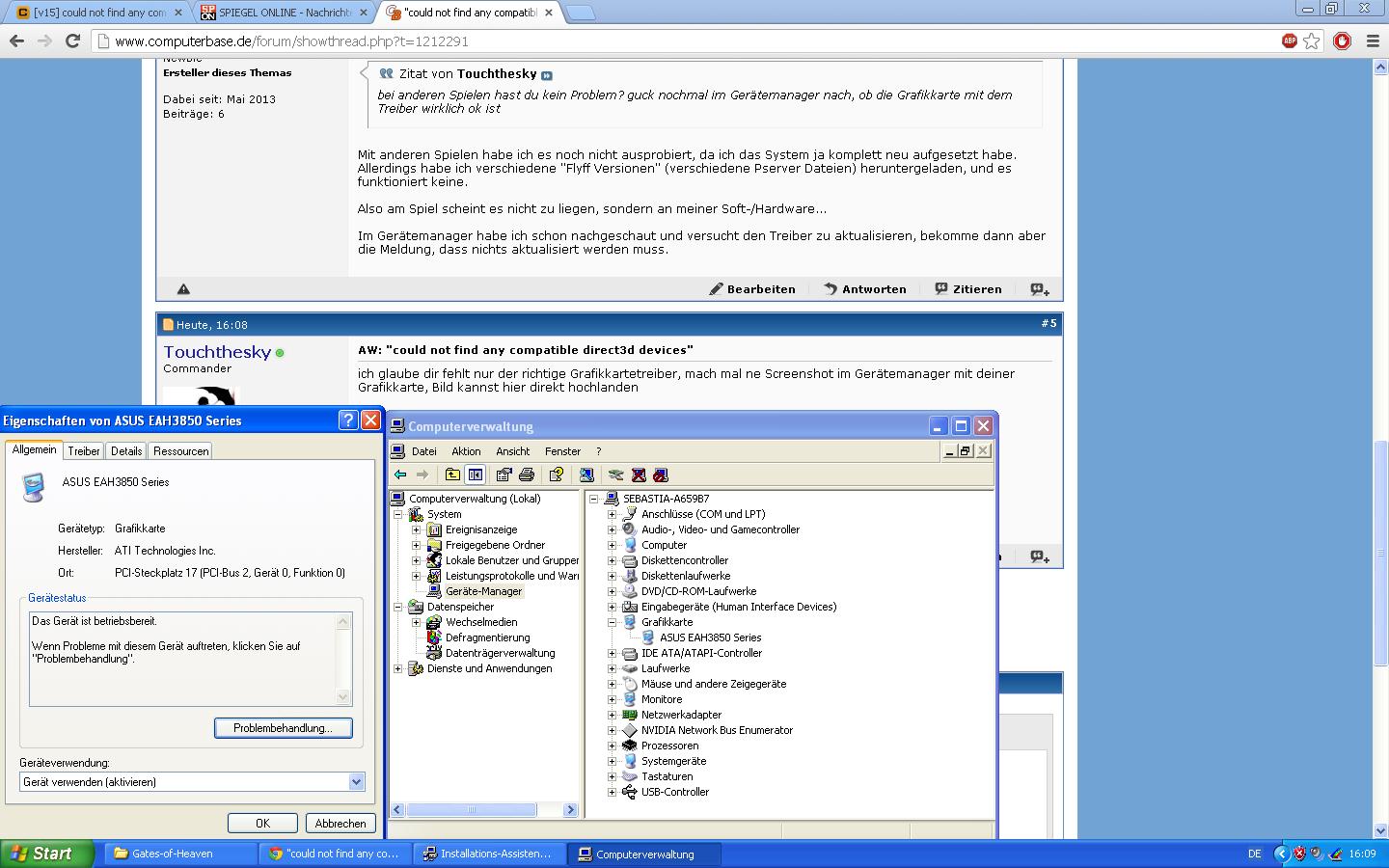Expand the USB-Controller device category

click(x=612, y=792)
